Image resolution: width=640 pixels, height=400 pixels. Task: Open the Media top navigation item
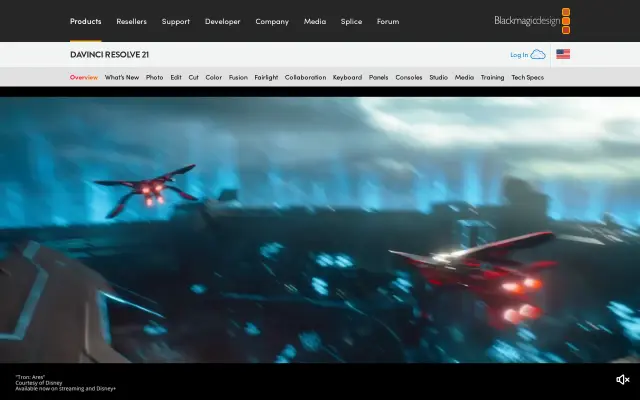[315, 22]
